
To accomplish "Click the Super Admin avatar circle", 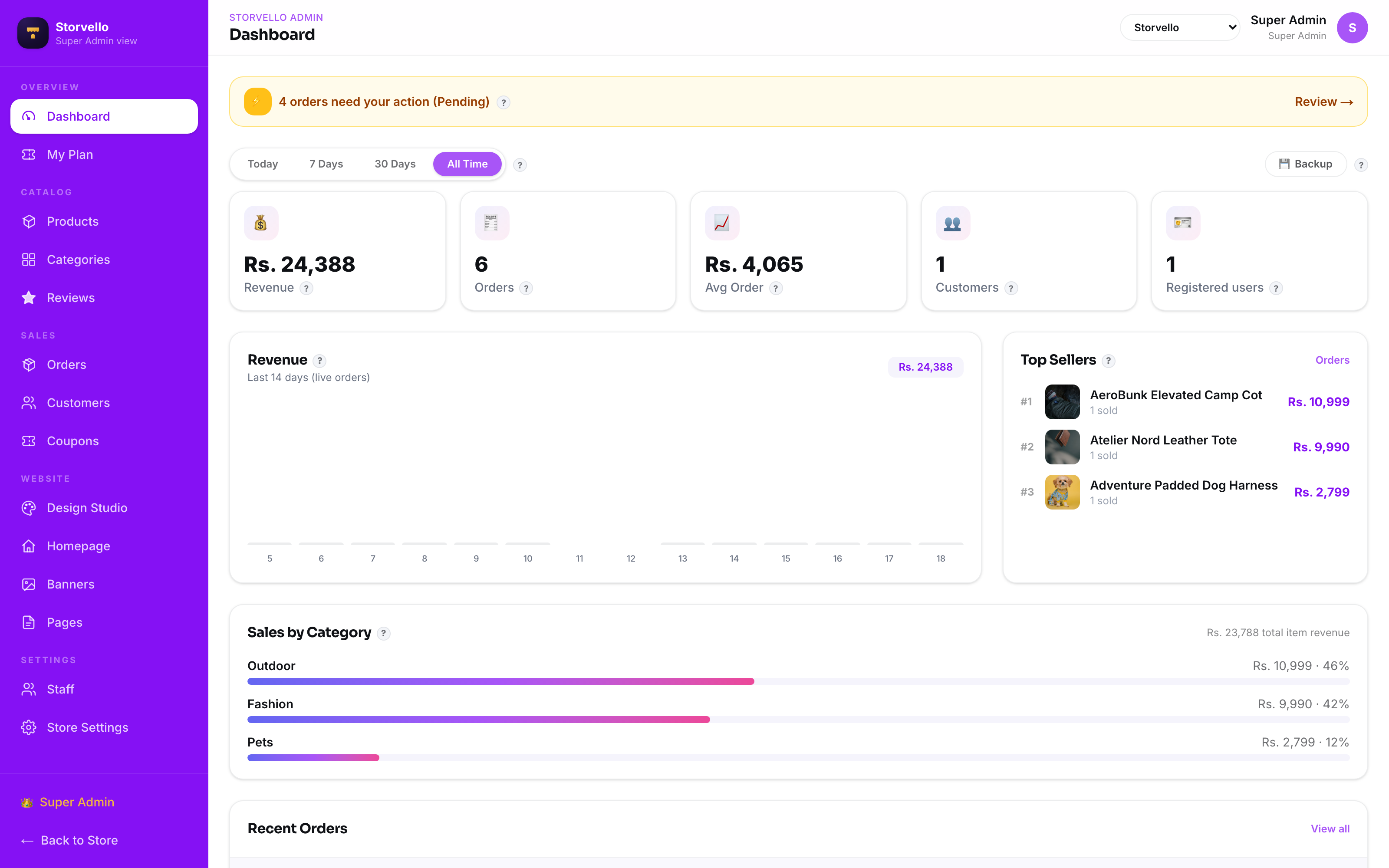I will [x=1352, y=27].
